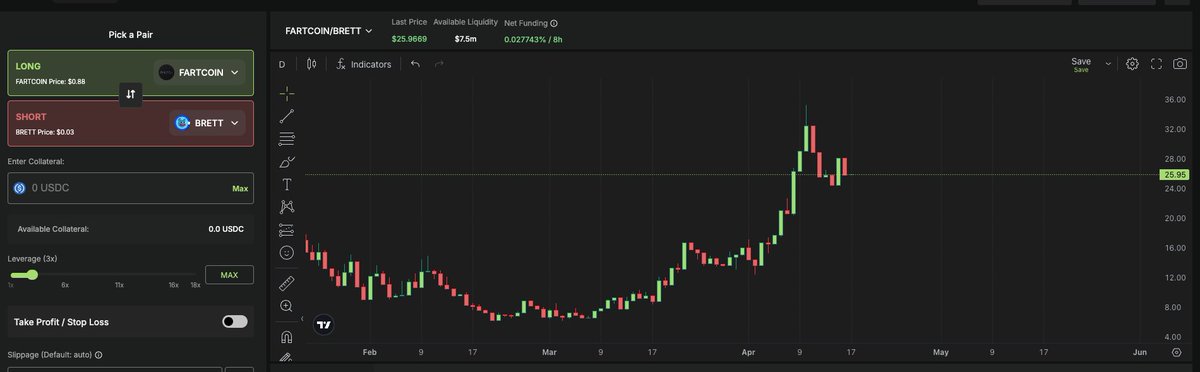The image size is (1200, 372).
Task: Open the D timeframe interval selector
Action: pos(282,64)
